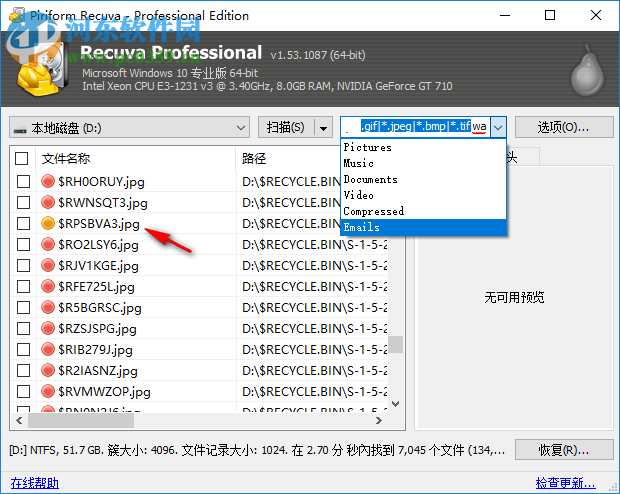Start scan with 扫描(S) button
This screenshot has height=494, width=620.
coord(286,127)
